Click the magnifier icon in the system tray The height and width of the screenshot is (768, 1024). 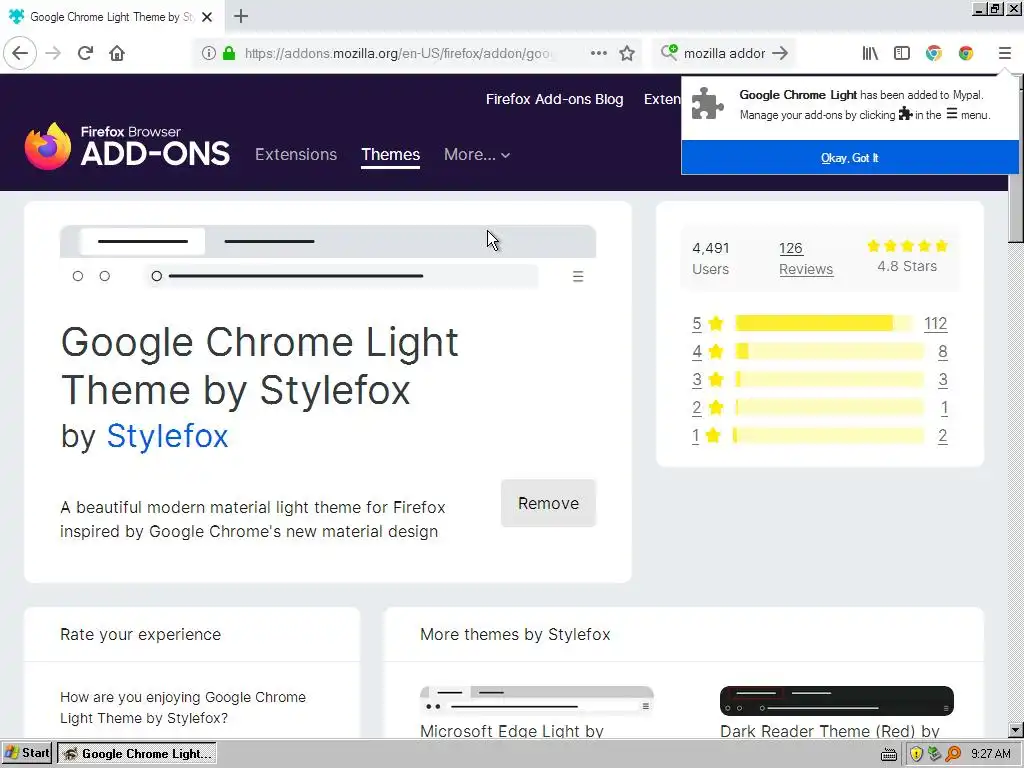click(953, 754)
